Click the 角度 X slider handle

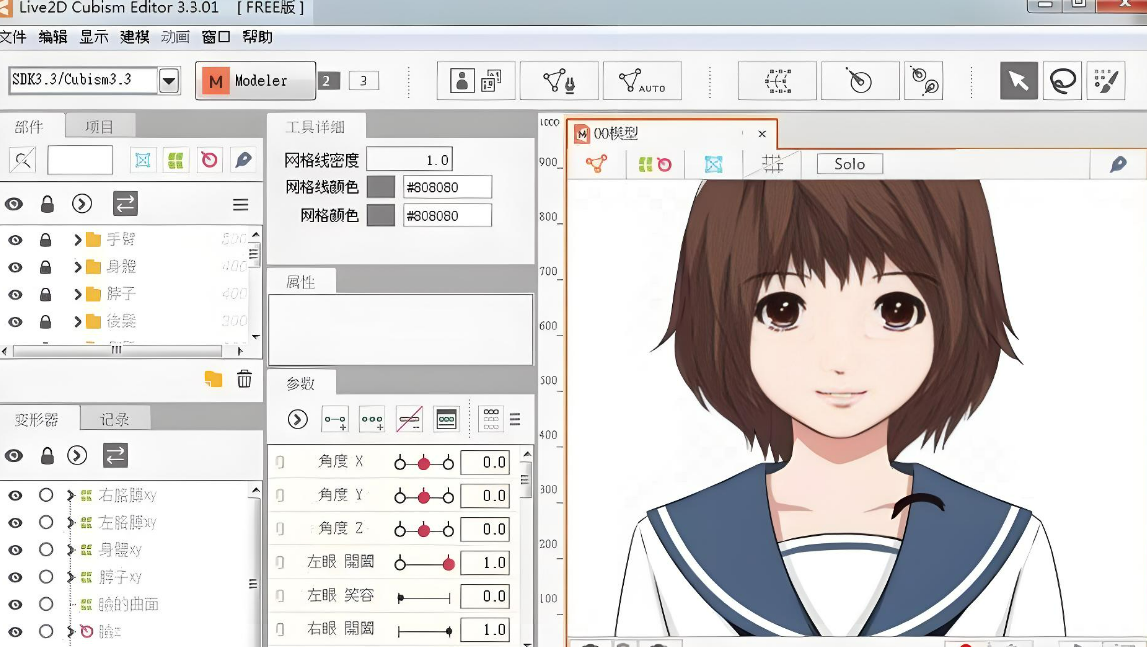pos(424,463)
